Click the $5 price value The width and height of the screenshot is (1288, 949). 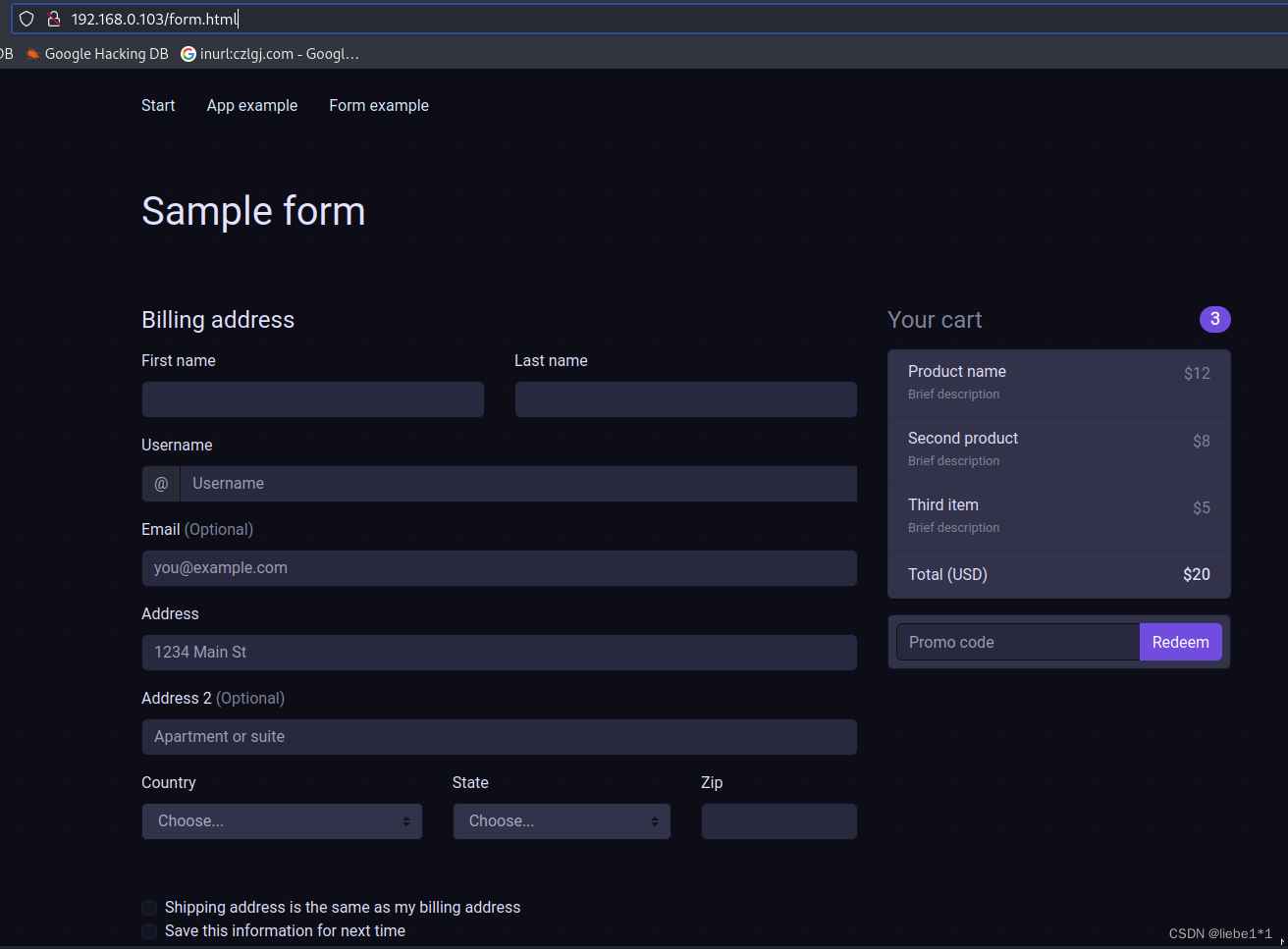[x=1202, y=507]
